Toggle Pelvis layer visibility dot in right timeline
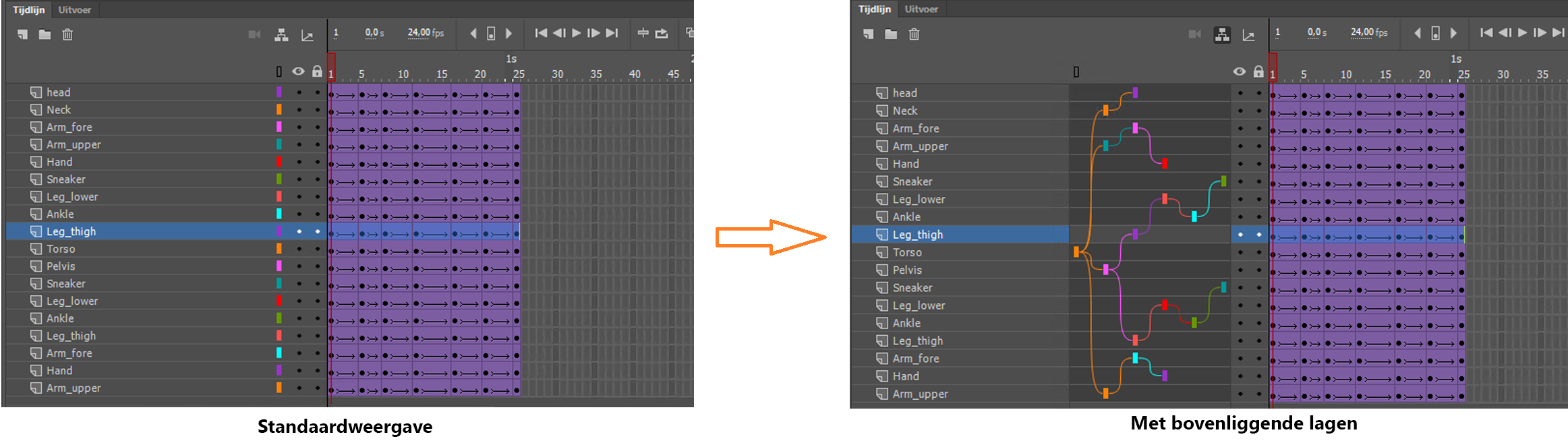Viewport: 1568px width, 445px height. [1240, 270]
